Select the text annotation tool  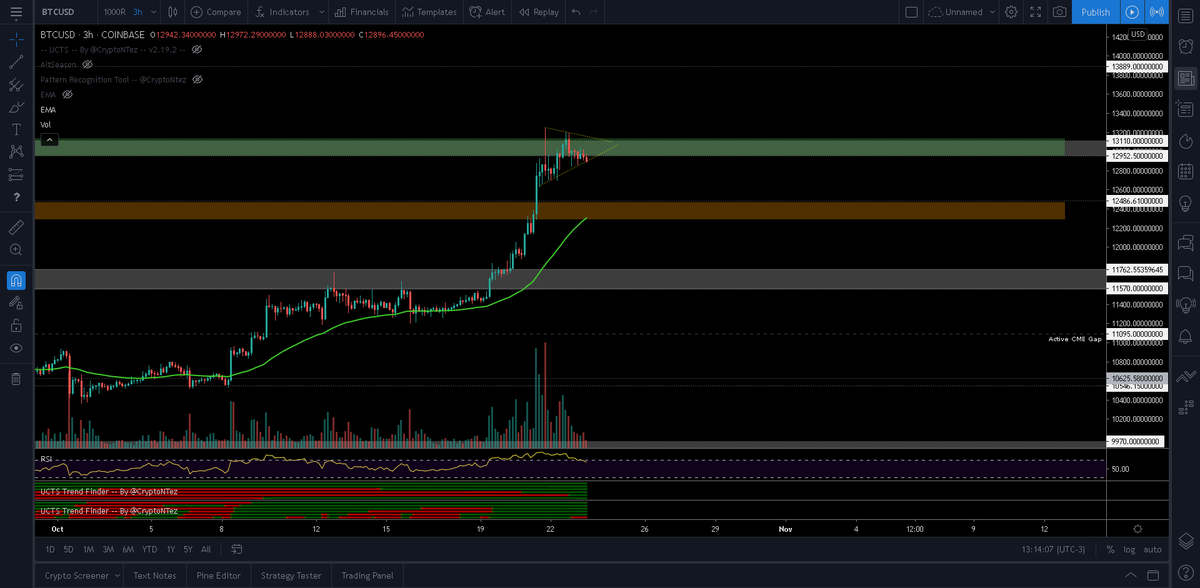click(16, 130)
